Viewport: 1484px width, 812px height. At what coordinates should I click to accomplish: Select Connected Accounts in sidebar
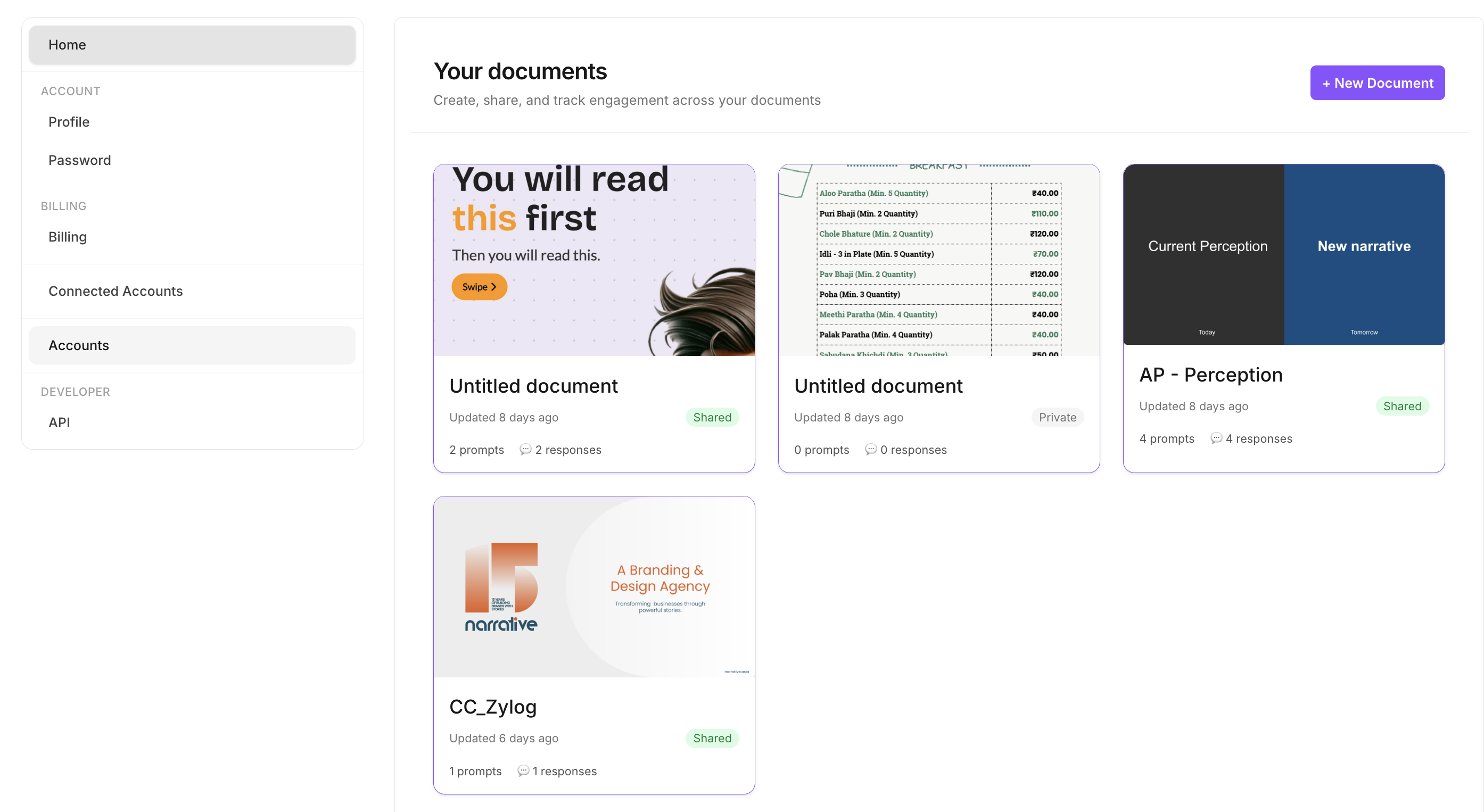115,291
